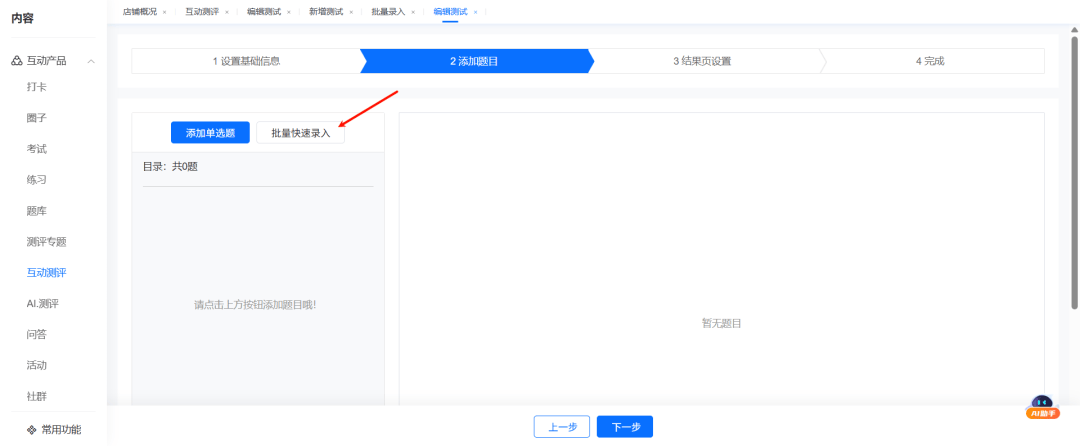
Task: Click the 添加单选题 button
Action: click(210, 133)
